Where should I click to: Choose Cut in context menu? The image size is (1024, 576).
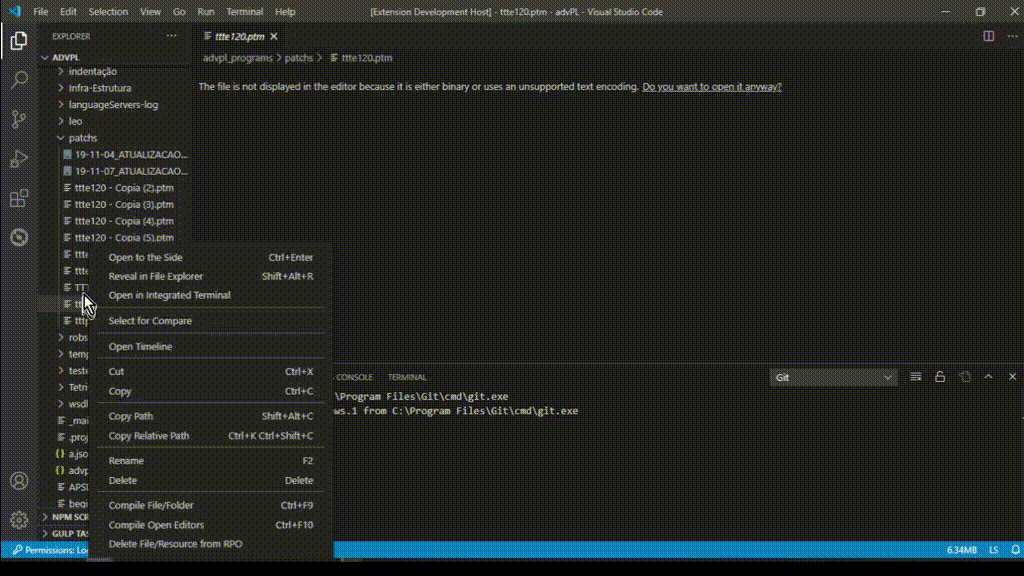210,372
